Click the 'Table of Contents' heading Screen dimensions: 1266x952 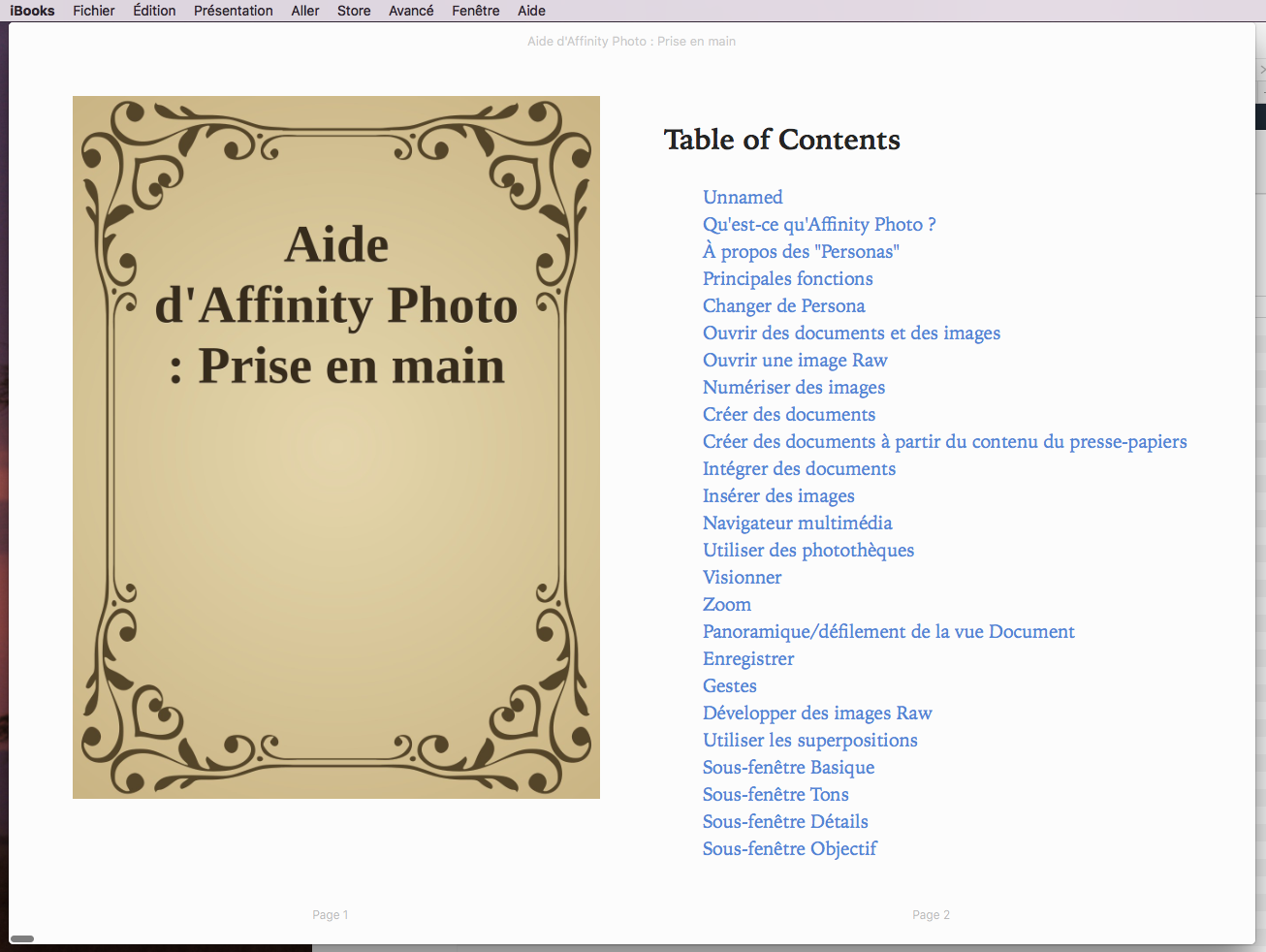pos(782,140)
